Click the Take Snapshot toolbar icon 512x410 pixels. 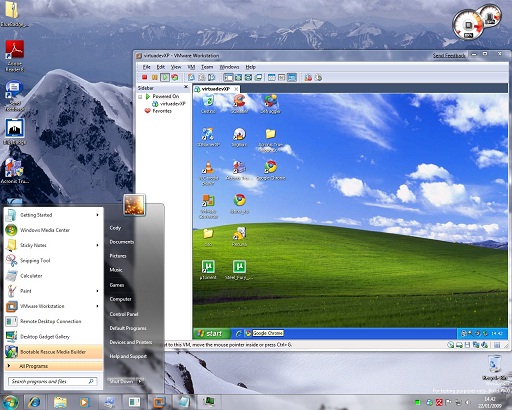point(191,77)
